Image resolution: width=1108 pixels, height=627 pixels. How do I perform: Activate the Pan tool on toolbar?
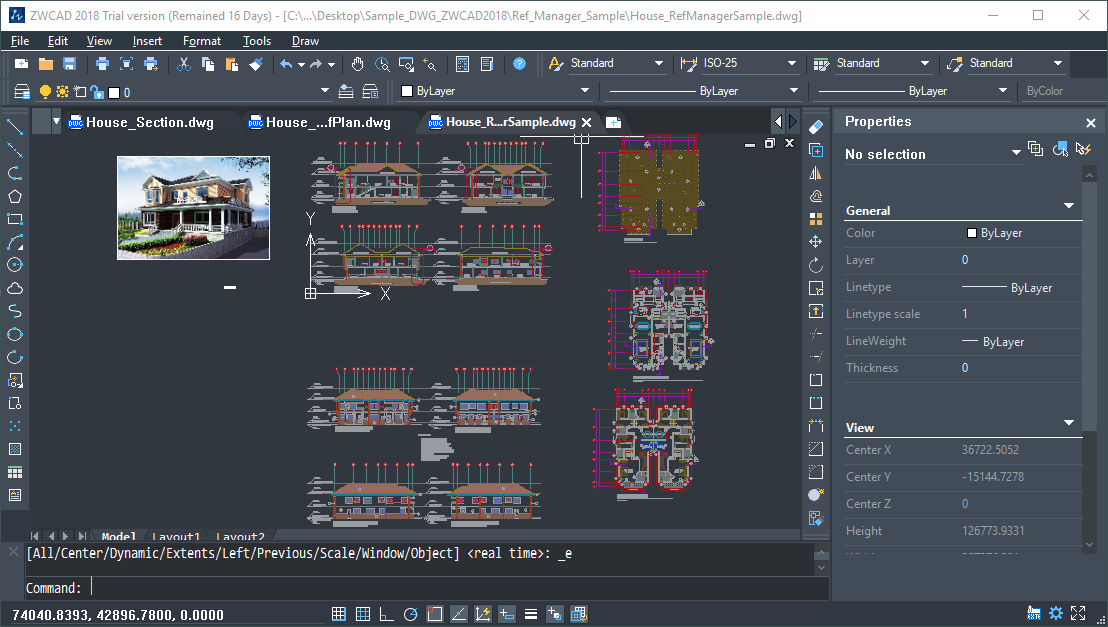click(357, 63)
